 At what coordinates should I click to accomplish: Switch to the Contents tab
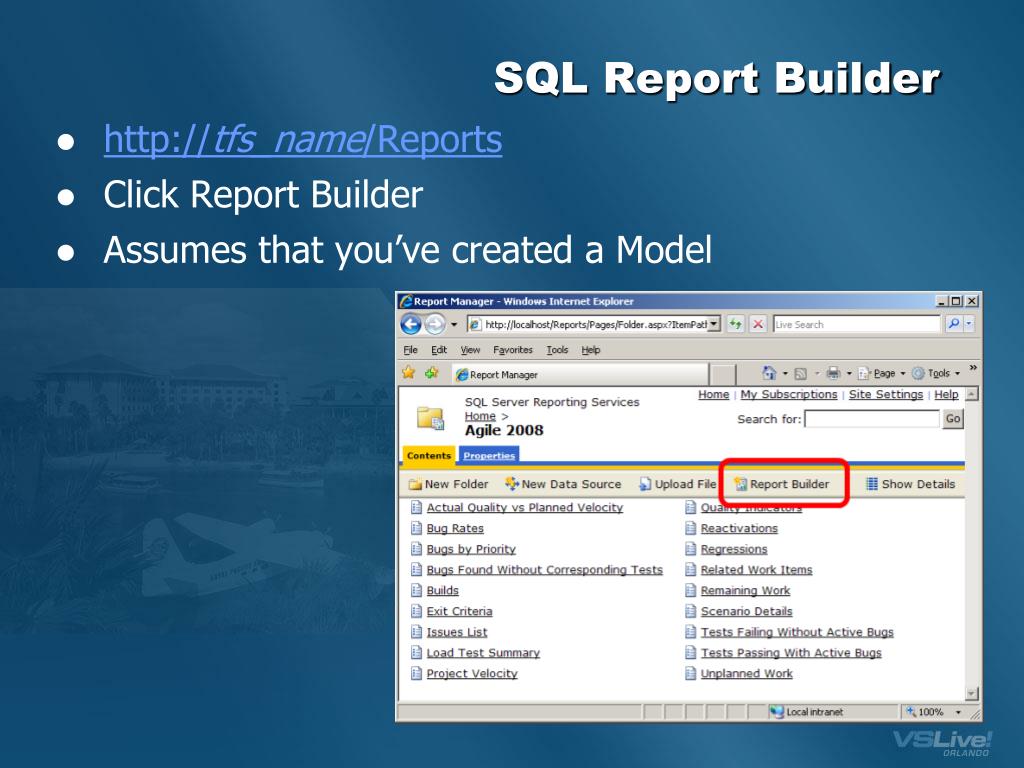pyautogui.click(x=428, y=455)
